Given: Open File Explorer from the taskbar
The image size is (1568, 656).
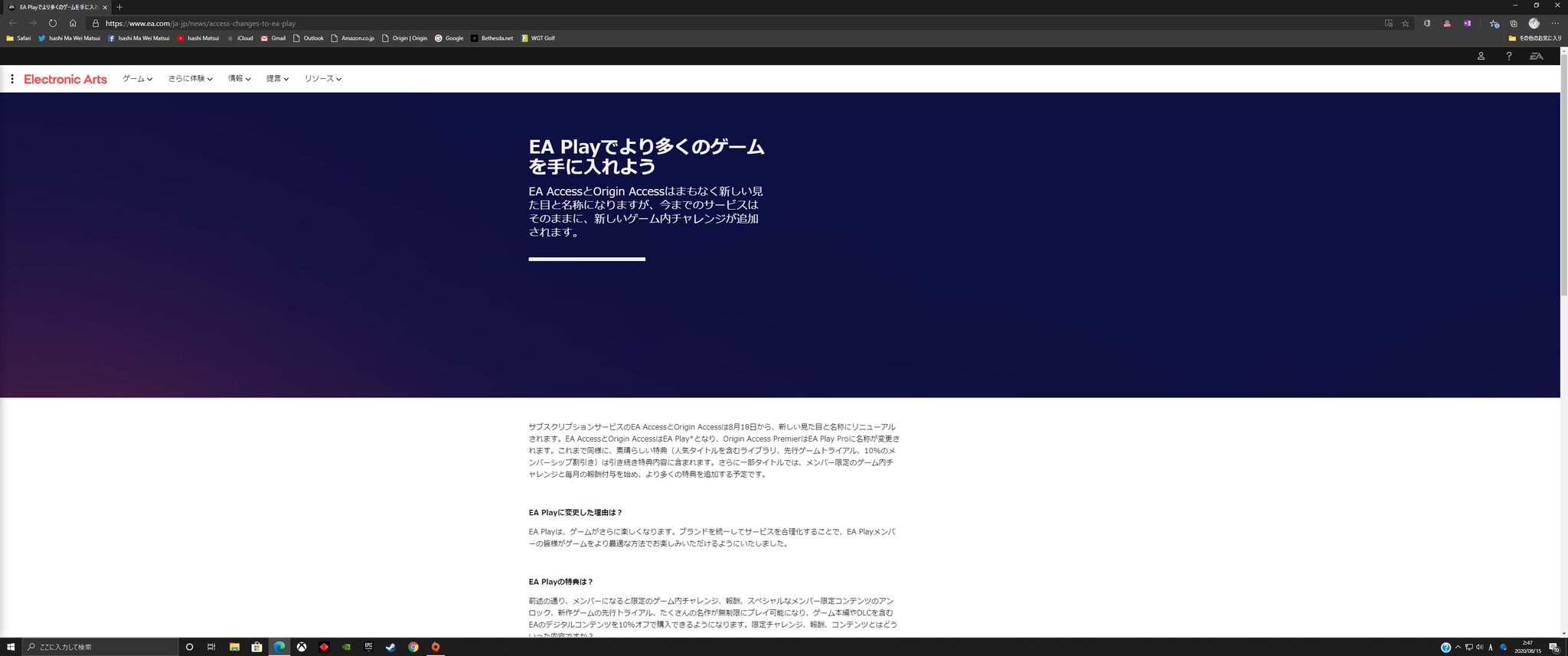Looking at the screenshot, I should [234, 647].
